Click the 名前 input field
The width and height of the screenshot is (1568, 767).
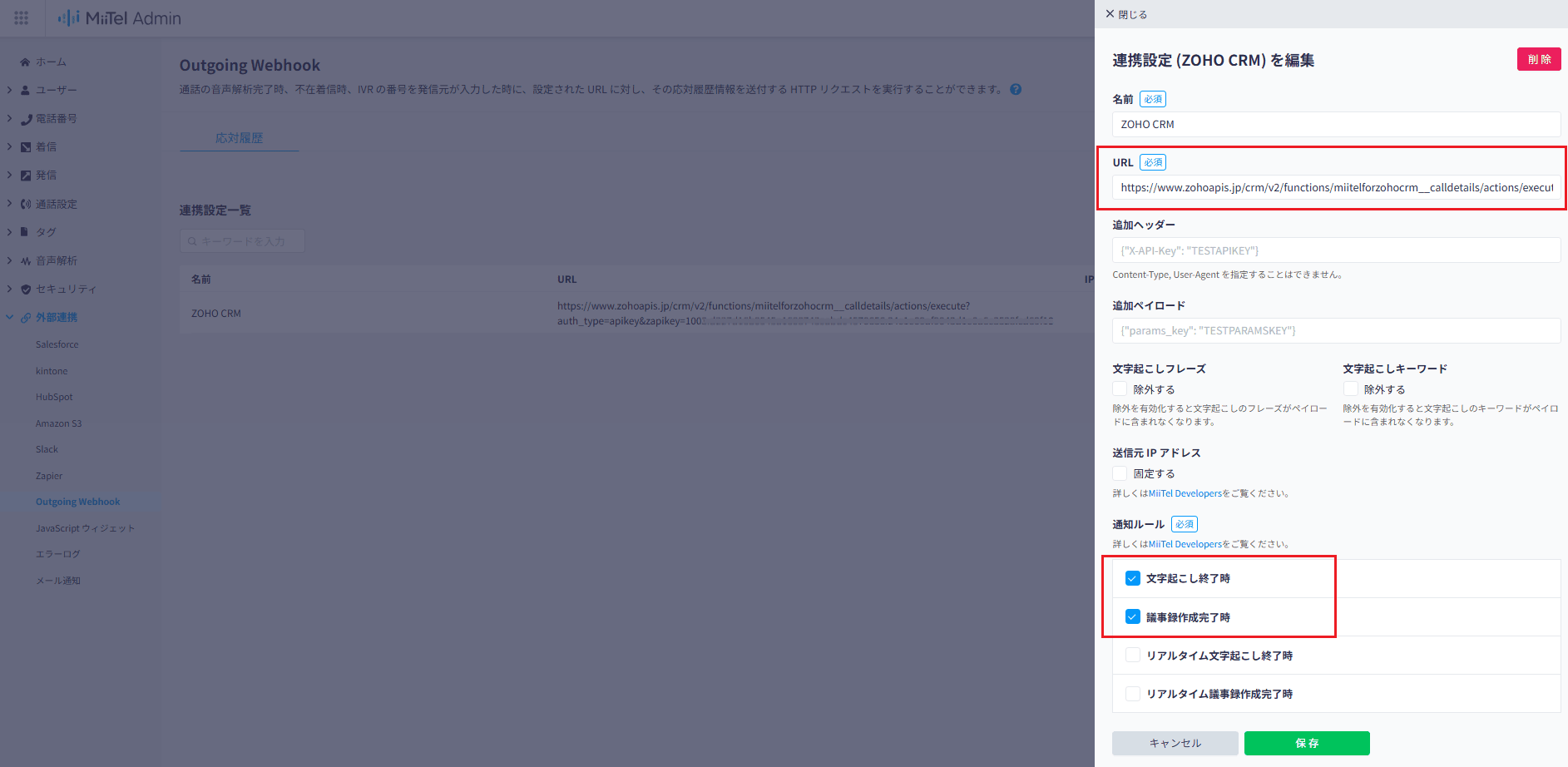(1336, 124)
